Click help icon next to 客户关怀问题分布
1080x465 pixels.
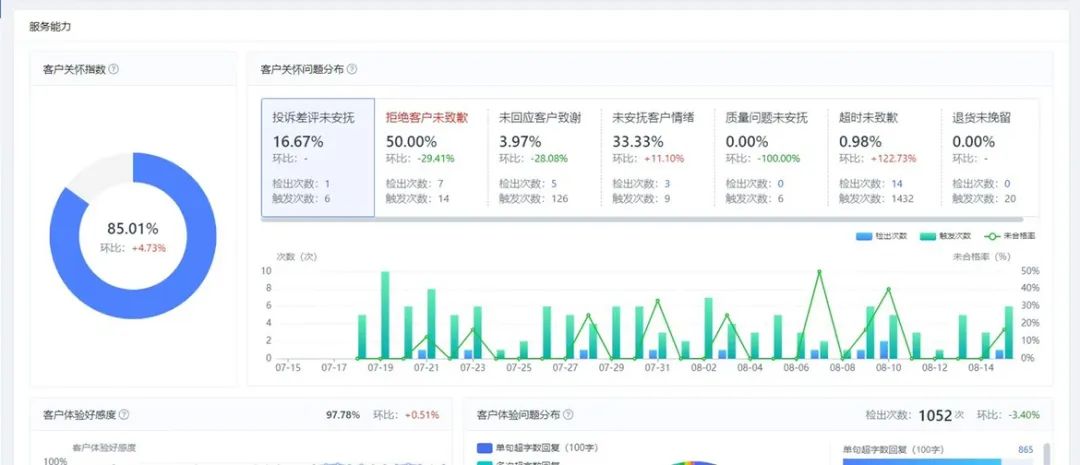tap(351, 70)
